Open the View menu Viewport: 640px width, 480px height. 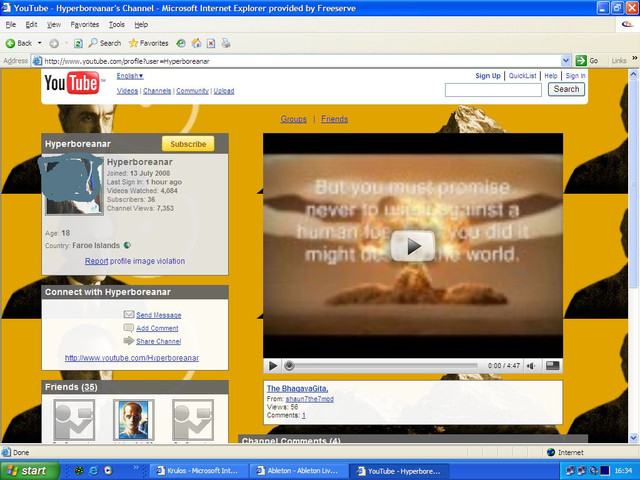(54, 24)
